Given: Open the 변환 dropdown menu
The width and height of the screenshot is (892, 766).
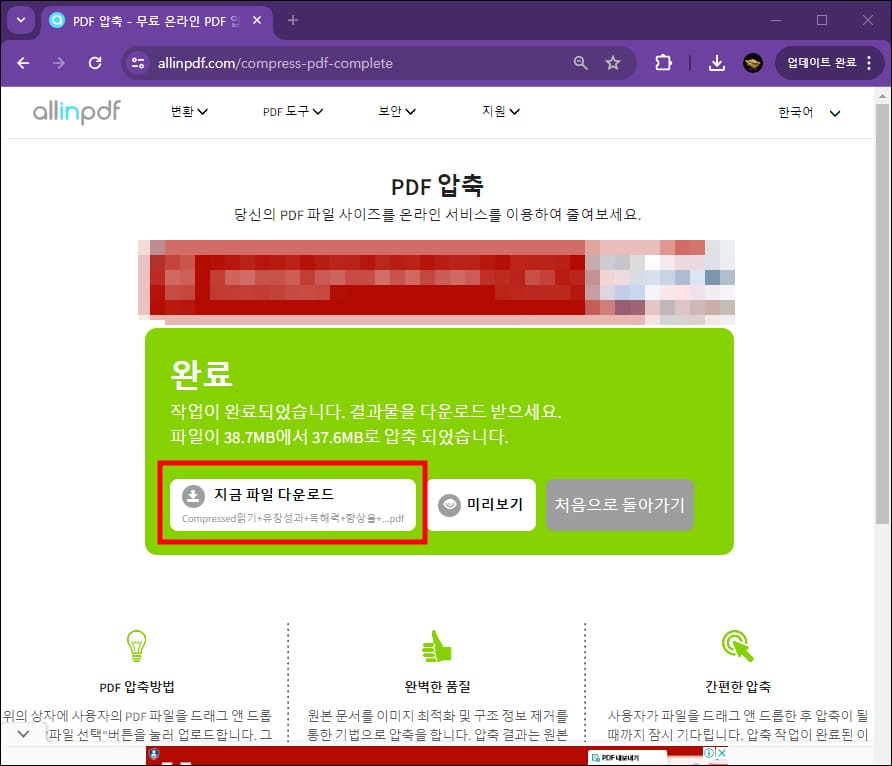Looking at the screenshot, I should [188, 112].
